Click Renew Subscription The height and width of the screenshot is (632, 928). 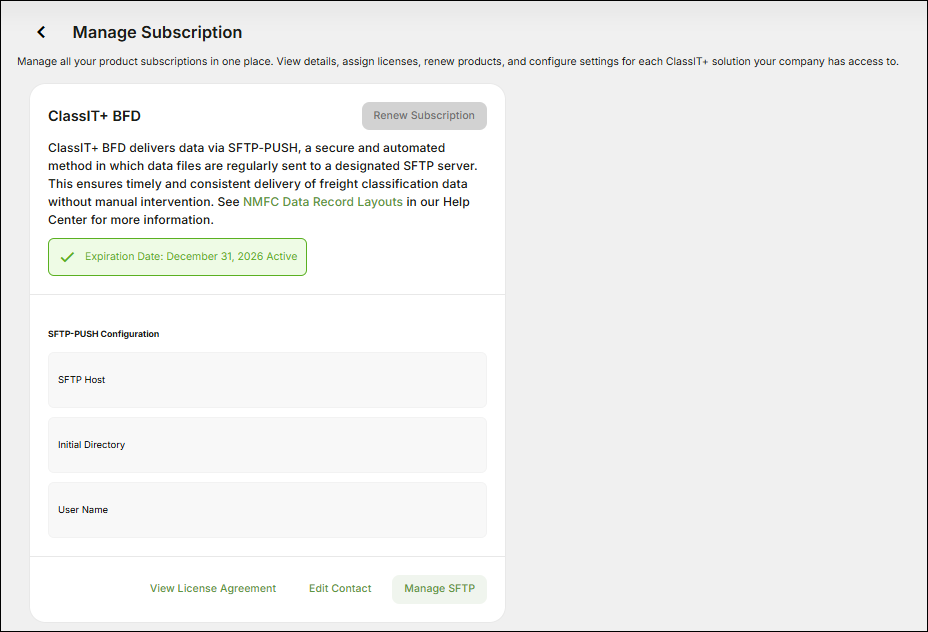click(x=424, y=116)
